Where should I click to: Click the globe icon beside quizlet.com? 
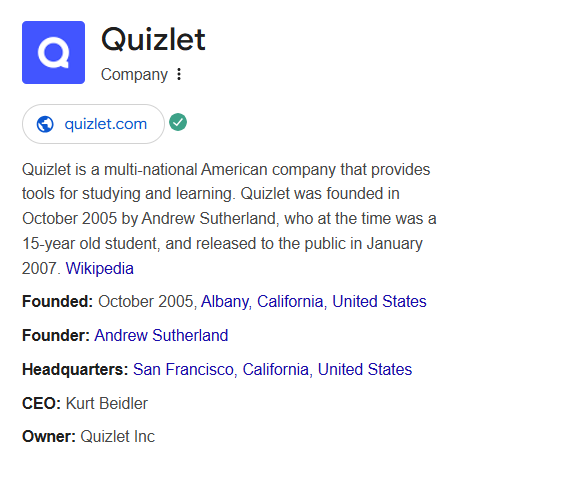tap(45, 124)
